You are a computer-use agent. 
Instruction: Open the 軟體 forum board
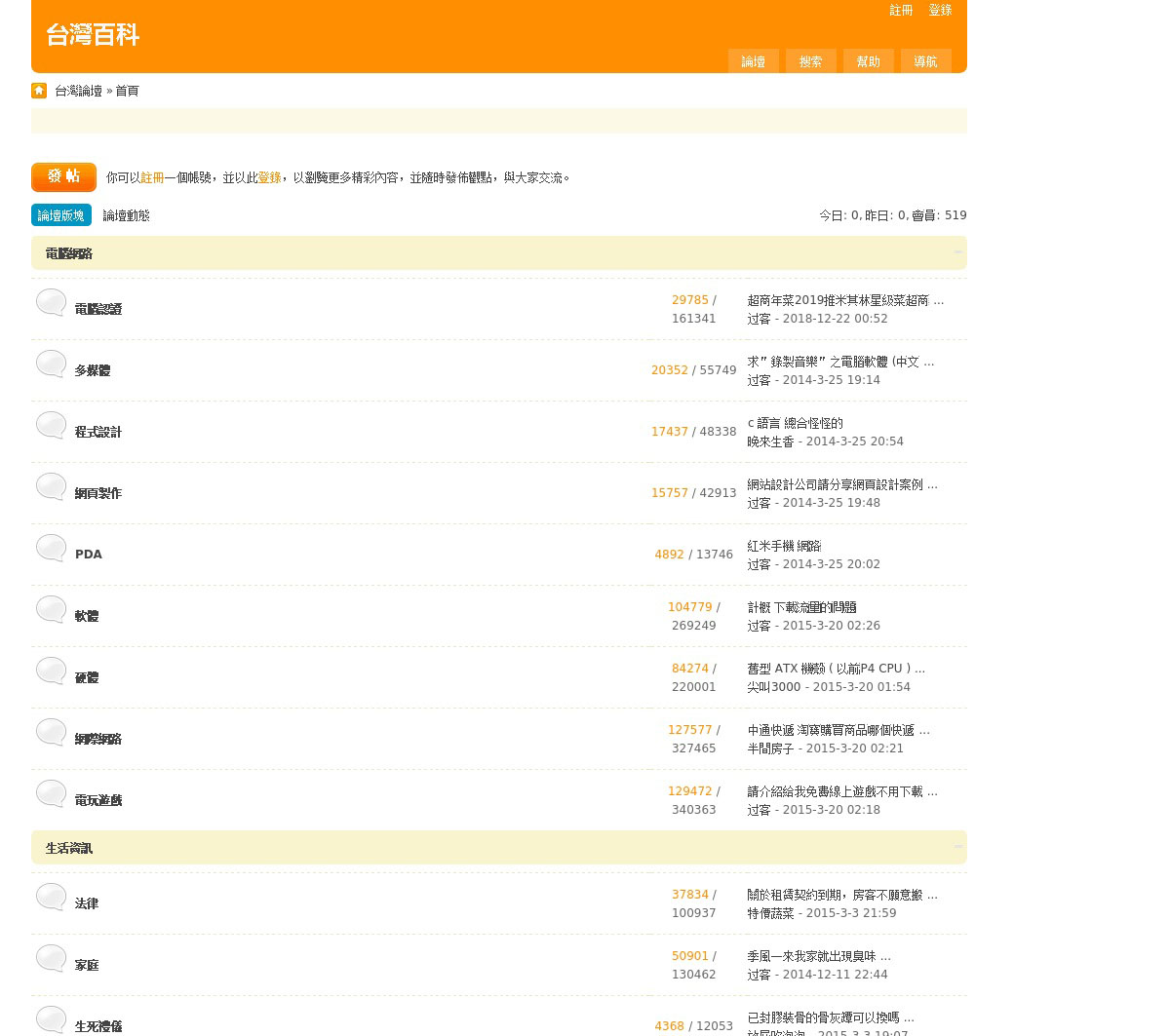(x=87, y=616)
